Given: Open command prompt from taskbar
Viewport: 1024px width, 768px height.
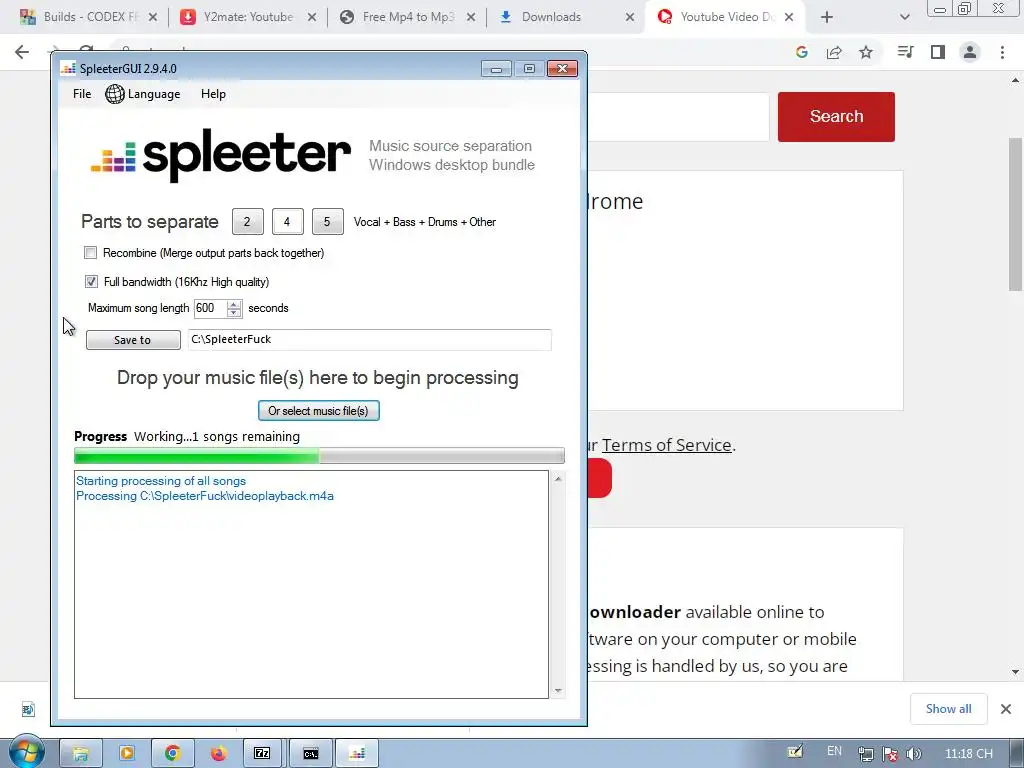Looking at the screenshot, I should coord(310,754).
